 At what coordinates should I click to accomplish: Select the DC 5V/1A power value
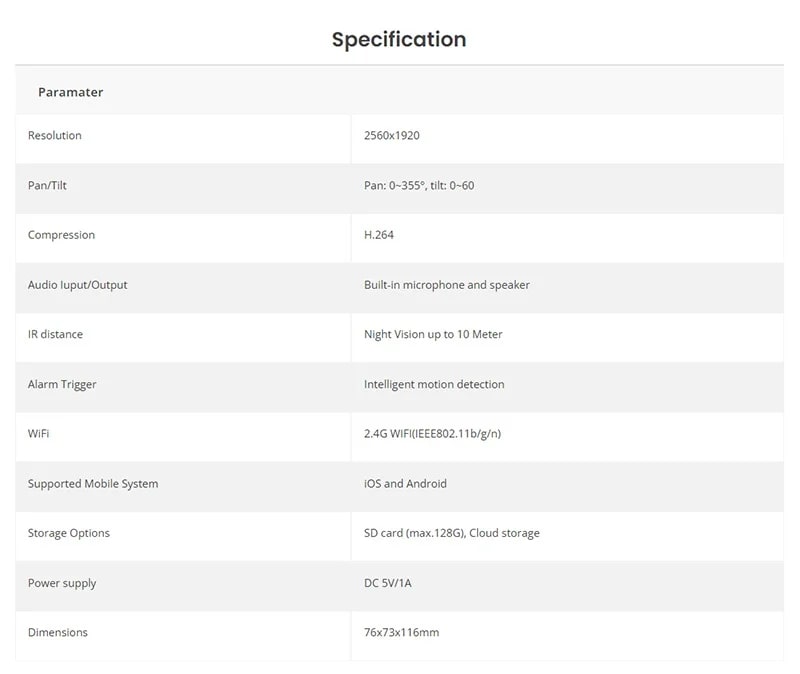click(x=387, y=583)
